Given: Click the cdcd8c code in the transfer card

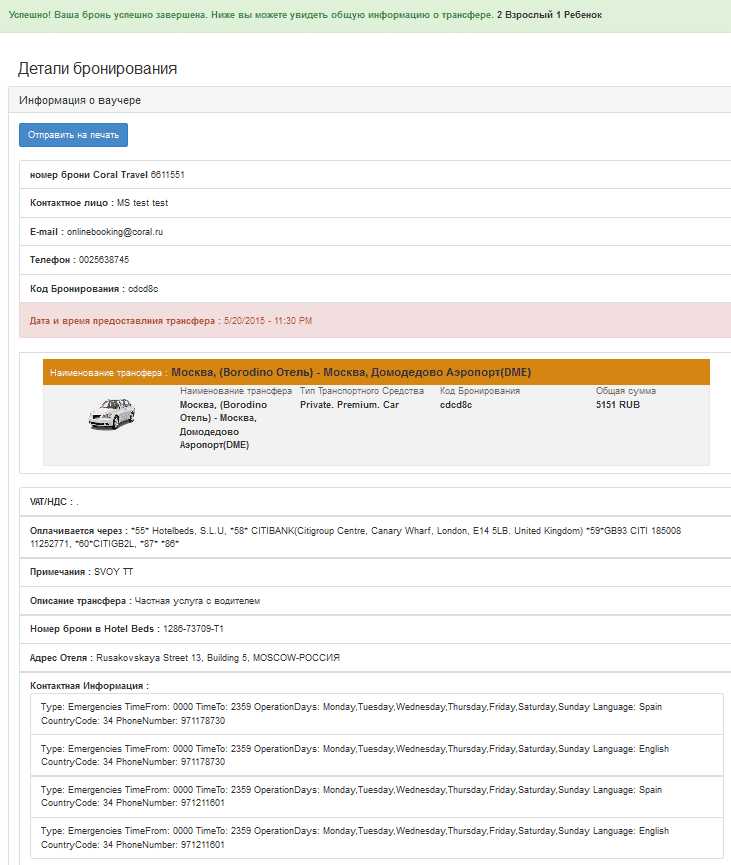Looking at the screenshot, I should (456, 404).
